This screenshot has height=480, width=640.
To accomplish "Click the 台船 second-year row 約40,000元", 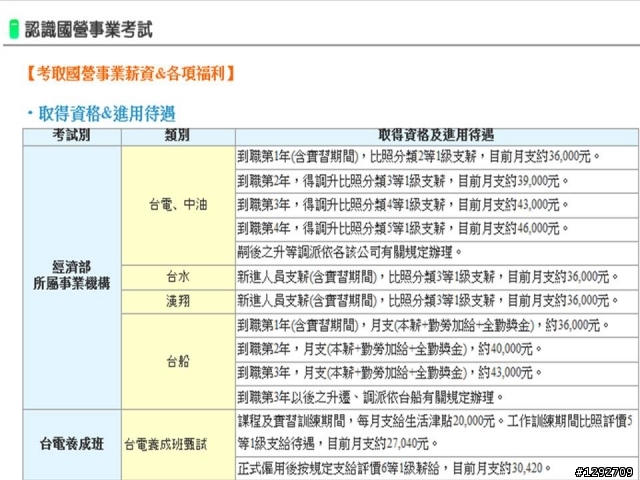I will point(437,349).
